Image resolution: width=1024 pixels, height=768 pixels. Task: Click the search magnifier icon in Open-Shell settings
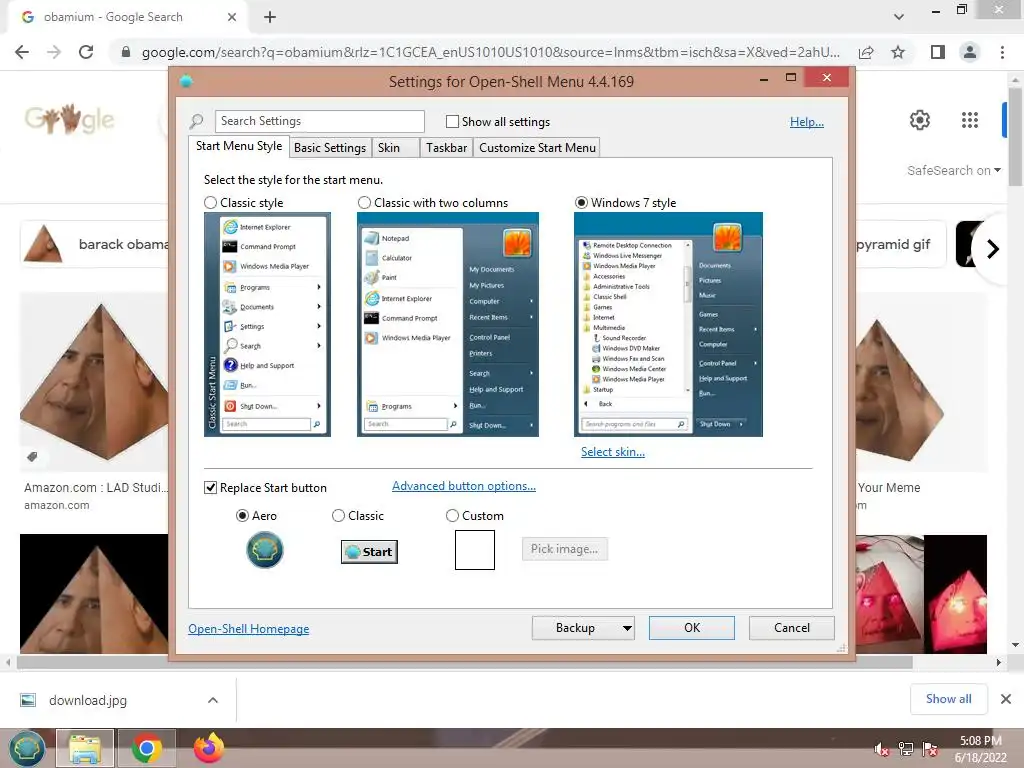pyautogui.click(x=197, y=121)
